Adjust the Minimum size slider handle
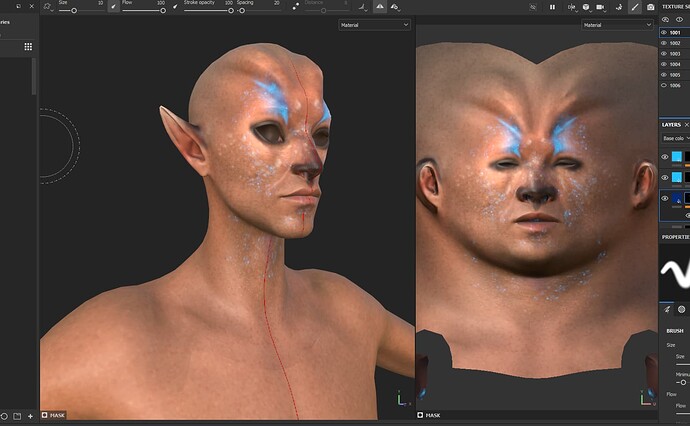This screenshot has height=426, width=690. [683, 382]
